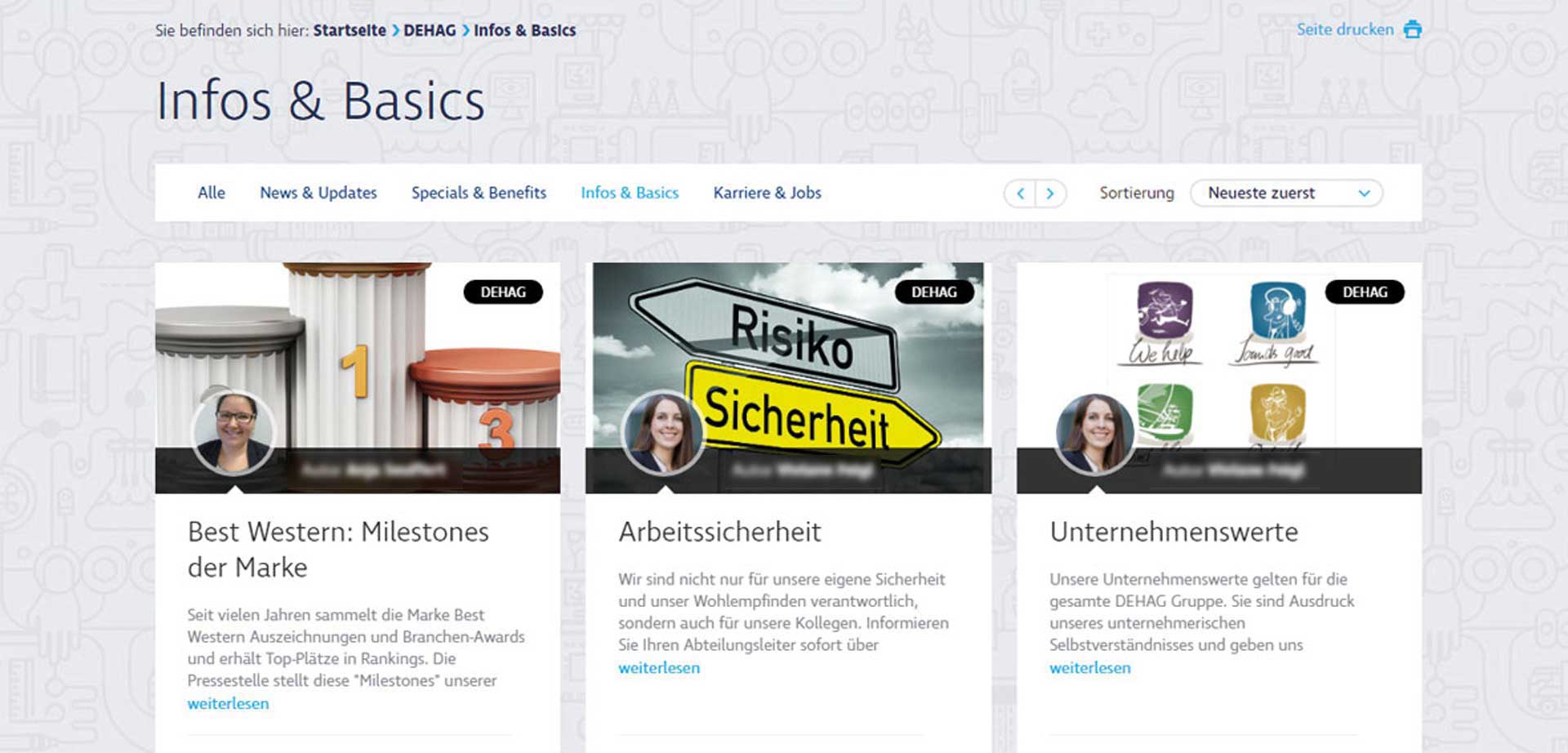Click the printer icon beside Seite drucken
The image size is (1568, 753).
pyautogui.click(x=1412, y=29)
